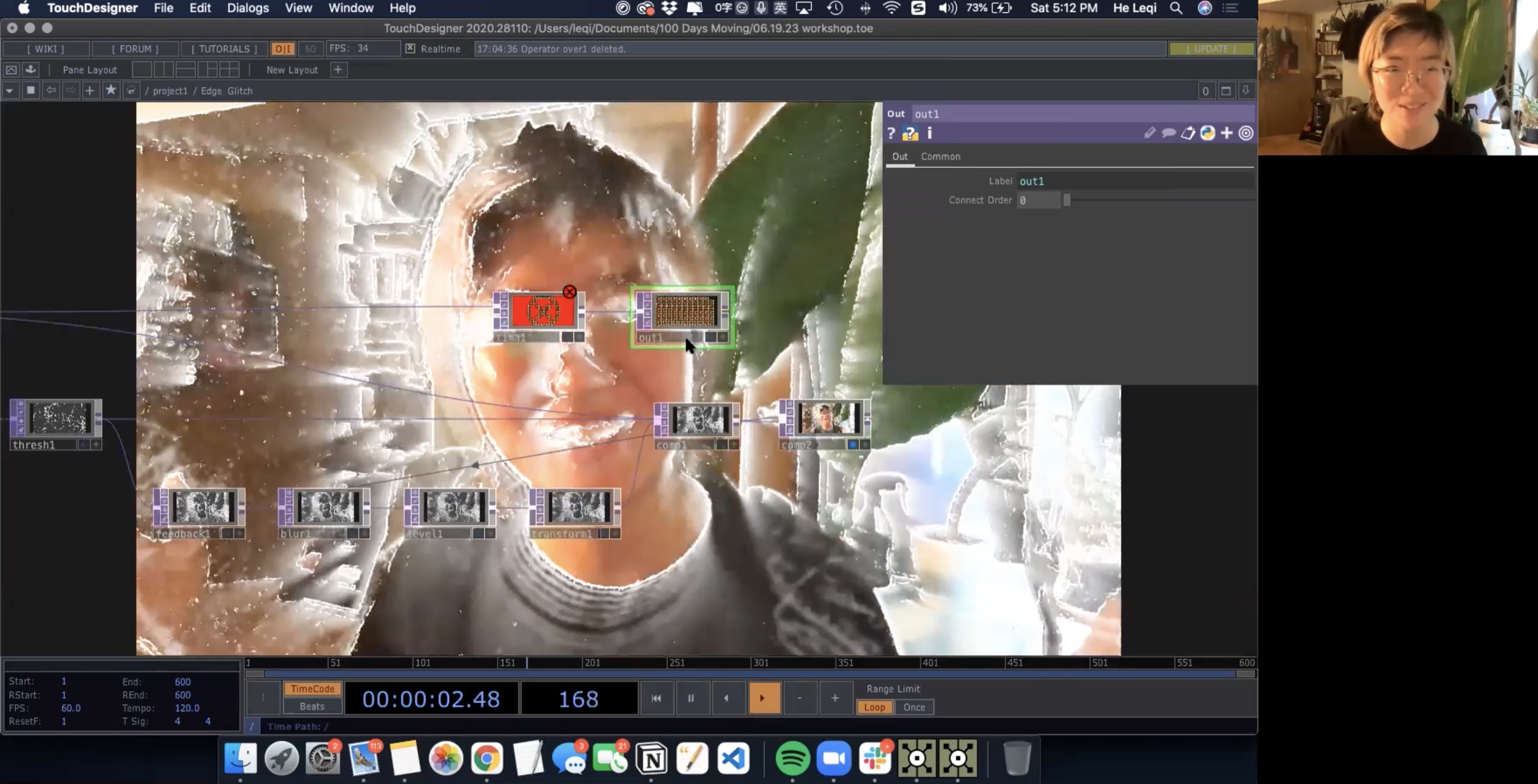Click the operator info 'i' icon

930,133
